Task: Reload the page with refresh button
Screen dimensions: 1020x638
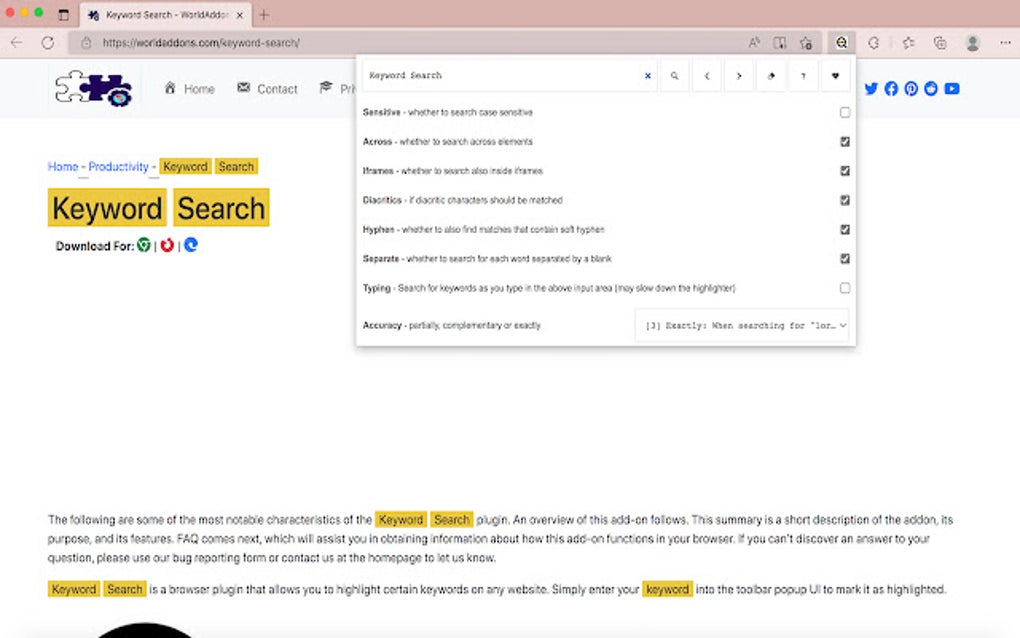Action: click(47, 43)
